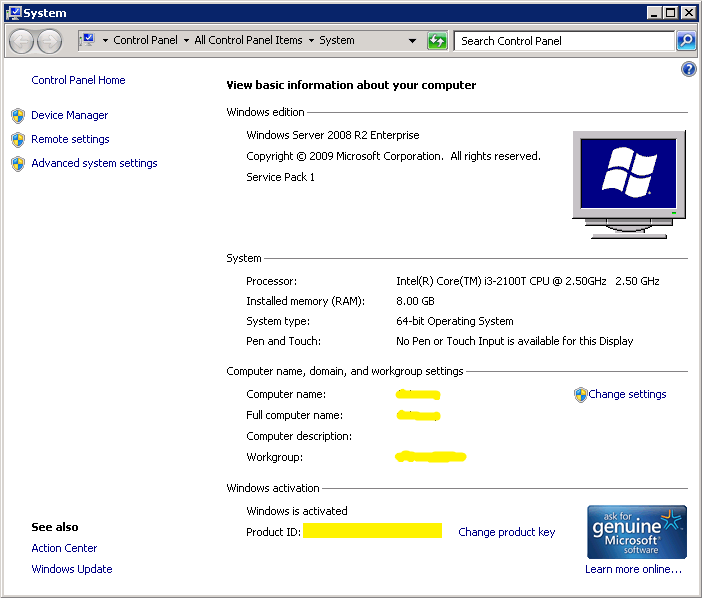This screenshot has width=702, height=598.
Task: Click the Forward navigation arrow
Action: (49, 41)
